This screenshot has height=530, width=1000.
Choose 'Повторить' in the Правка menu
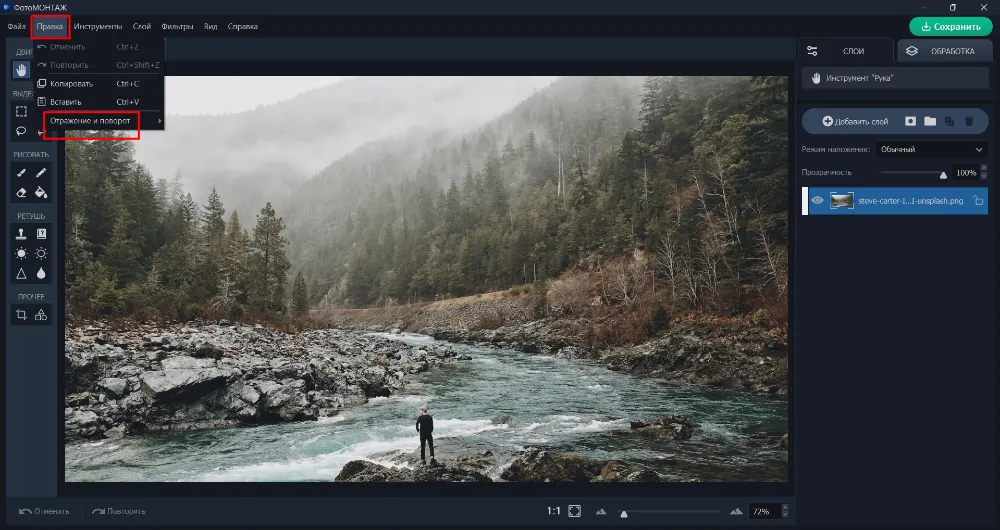click(x=99, y=65)
